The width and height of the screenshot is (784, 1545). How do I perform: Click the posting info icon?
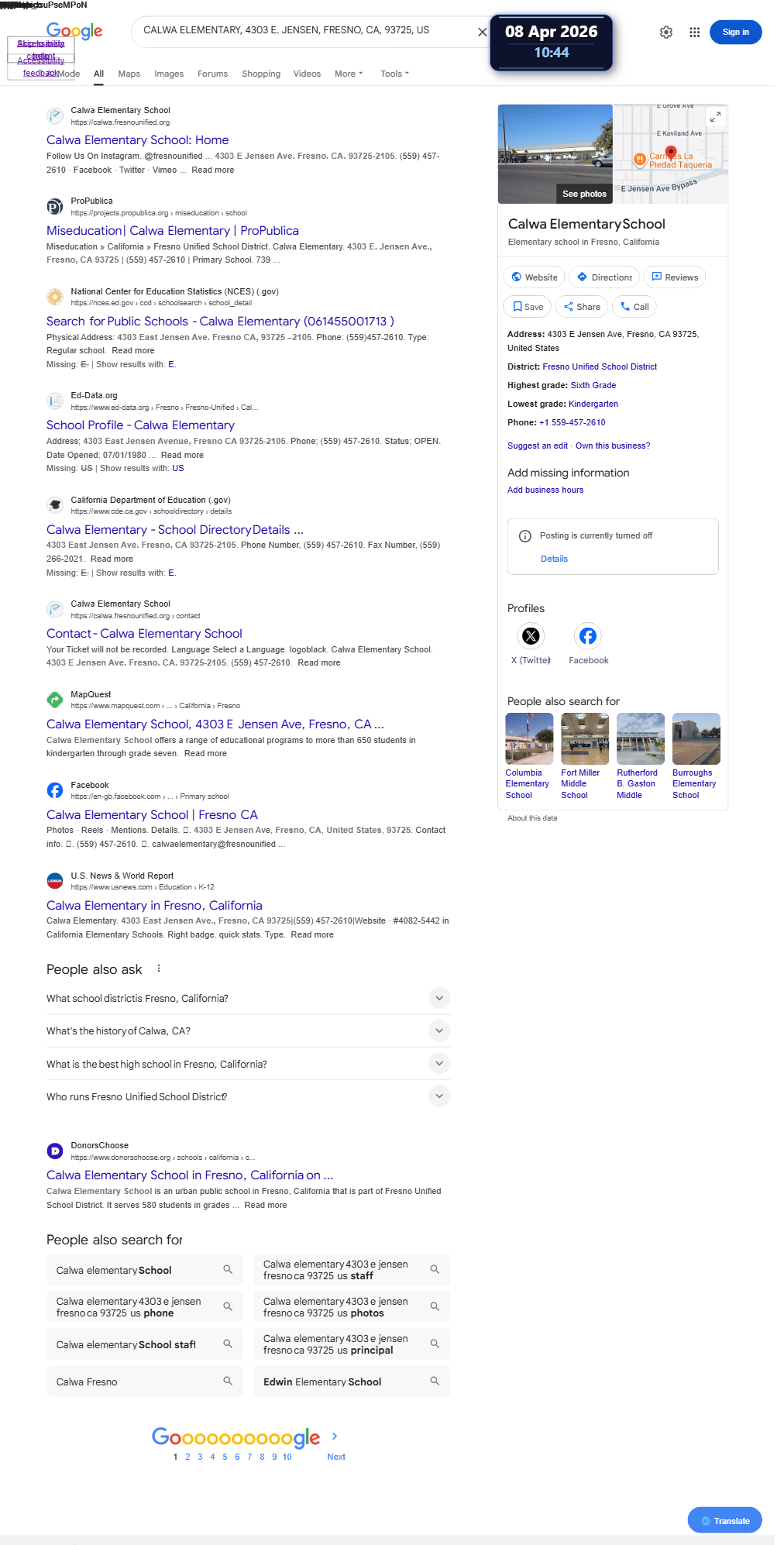(x=524, y=536)
